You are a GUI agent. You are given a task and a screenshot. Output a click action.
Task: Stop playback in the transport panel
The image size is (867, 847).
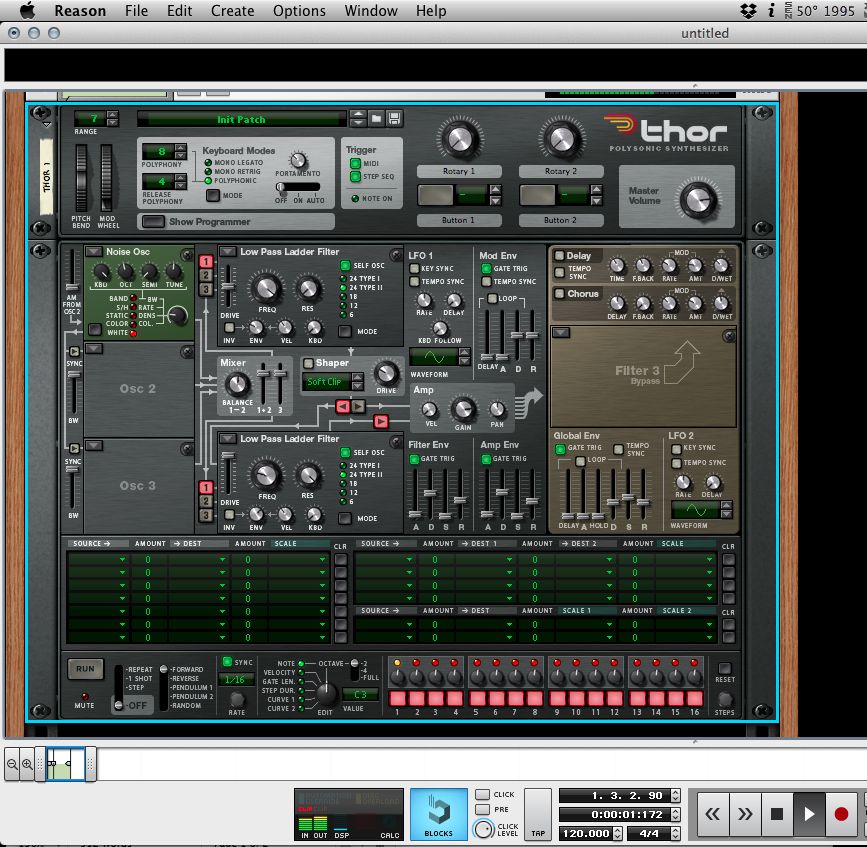coord(777,814)
